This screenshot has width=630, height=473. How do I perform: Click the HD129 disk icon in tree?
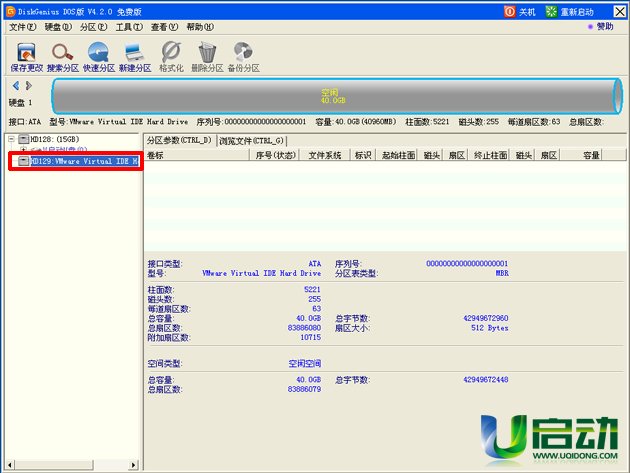coord(24,161)
